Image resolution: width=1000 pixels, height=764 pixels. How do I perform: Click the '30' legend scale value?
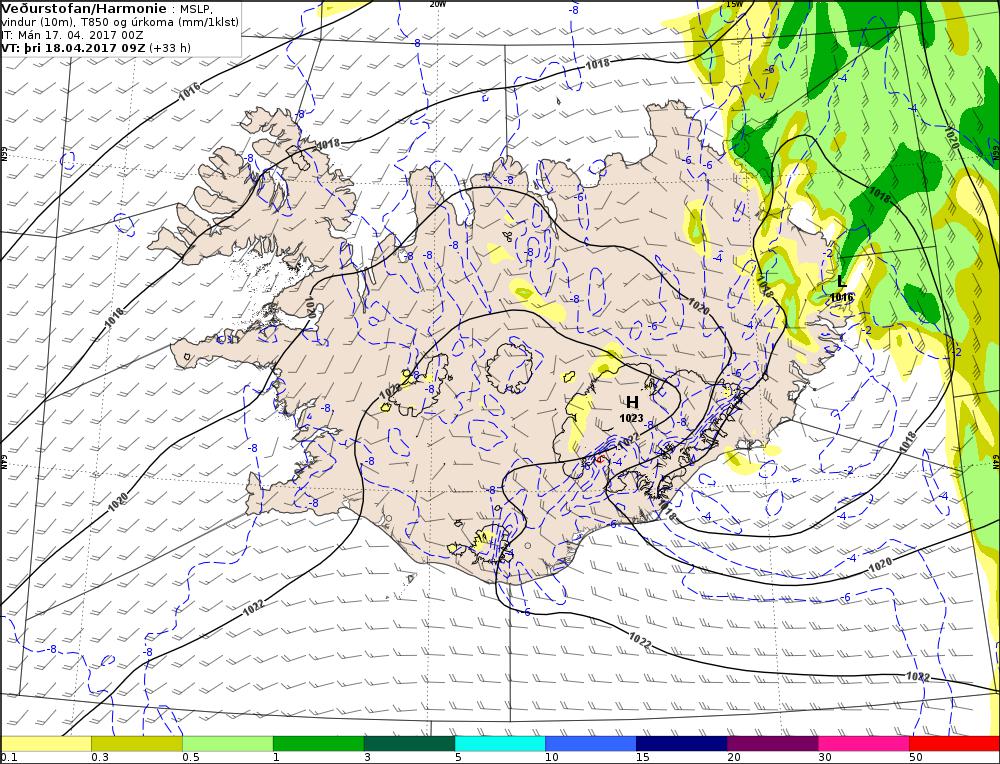pos(825,758)
